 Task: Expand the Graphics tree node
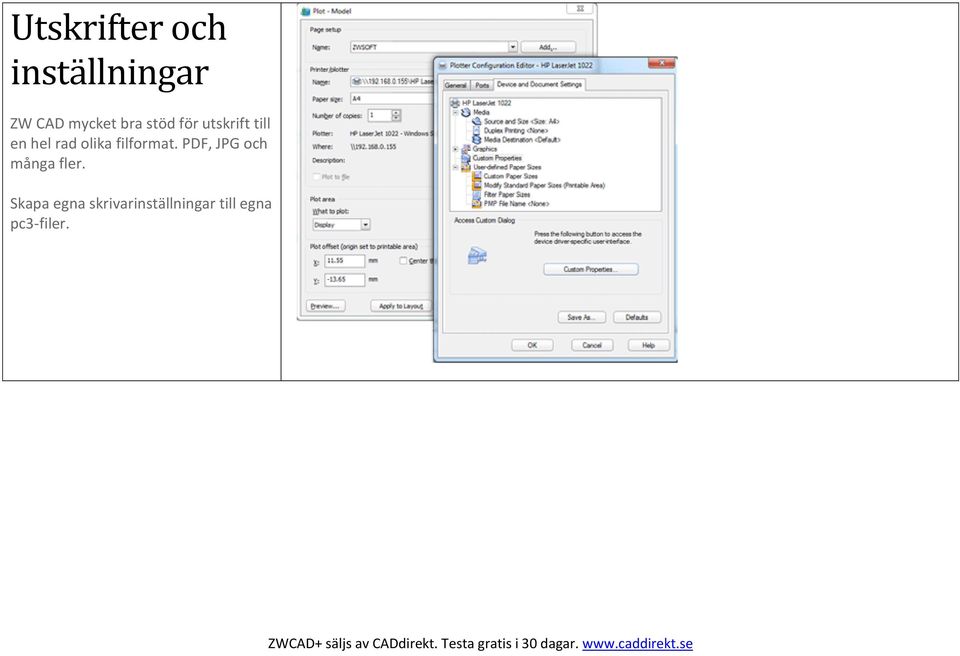coord(455,149)
